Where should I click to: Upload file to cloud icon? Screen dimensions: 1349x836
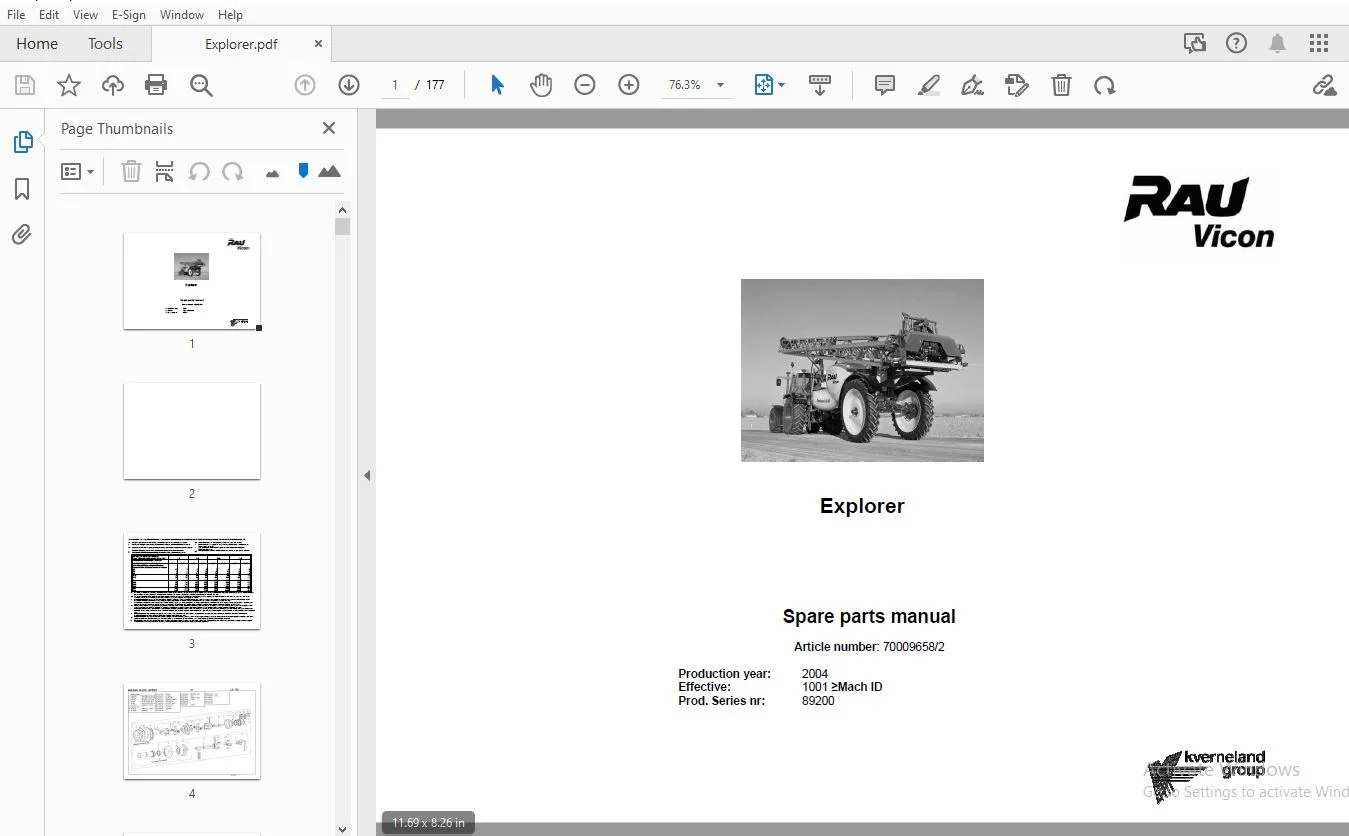tap(113, 85)
